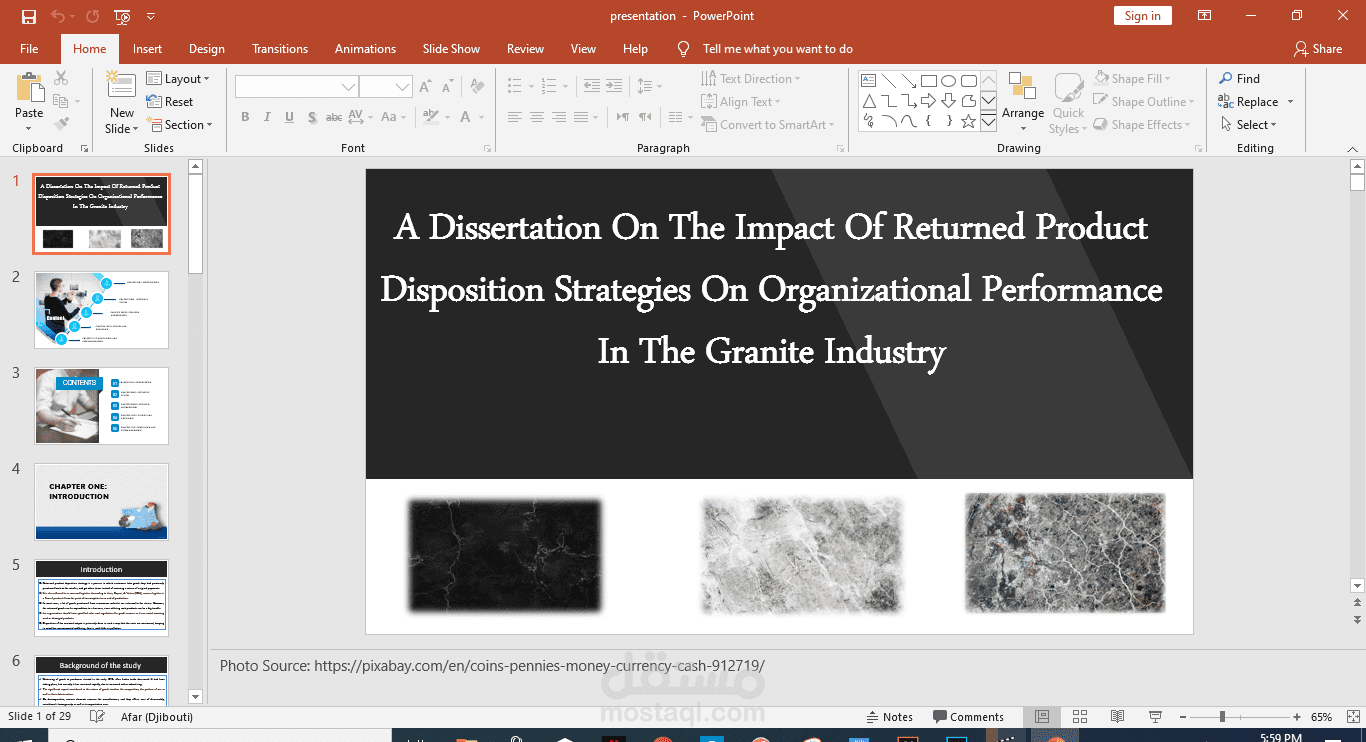Viewport: 1366px width, 742px height.
Task: Start Slide Show from status bar
Action: [x=1156, y=717]
